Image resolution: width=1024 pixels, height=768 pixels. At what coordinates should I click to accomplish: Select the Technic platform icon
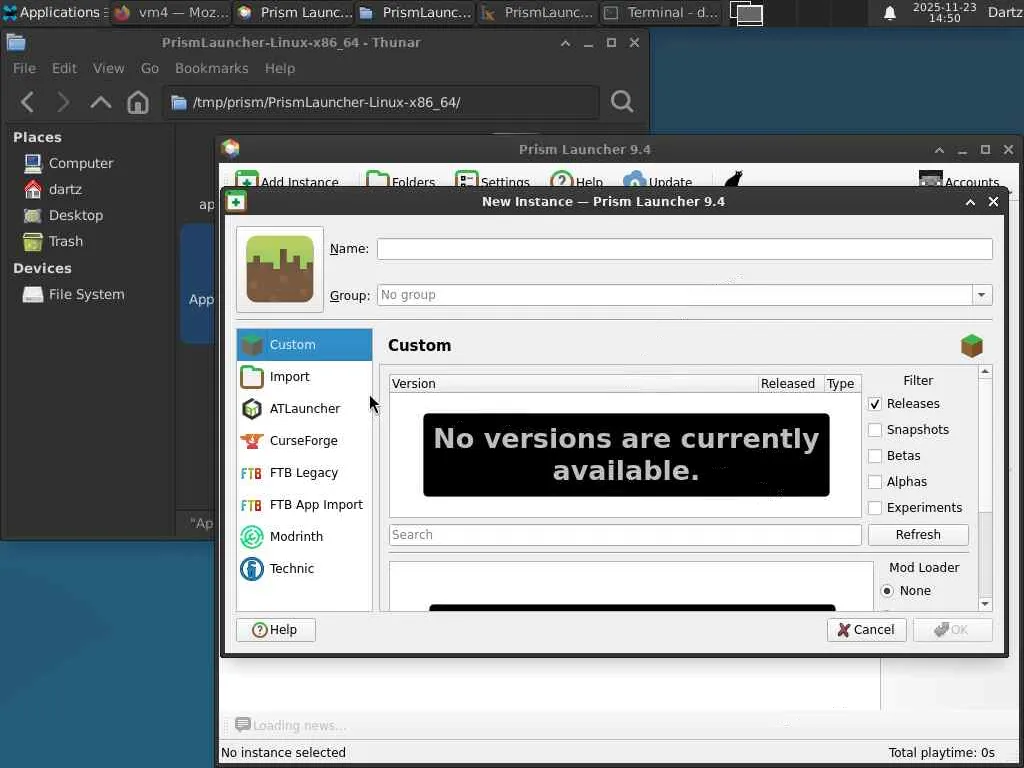coord(251,569)
